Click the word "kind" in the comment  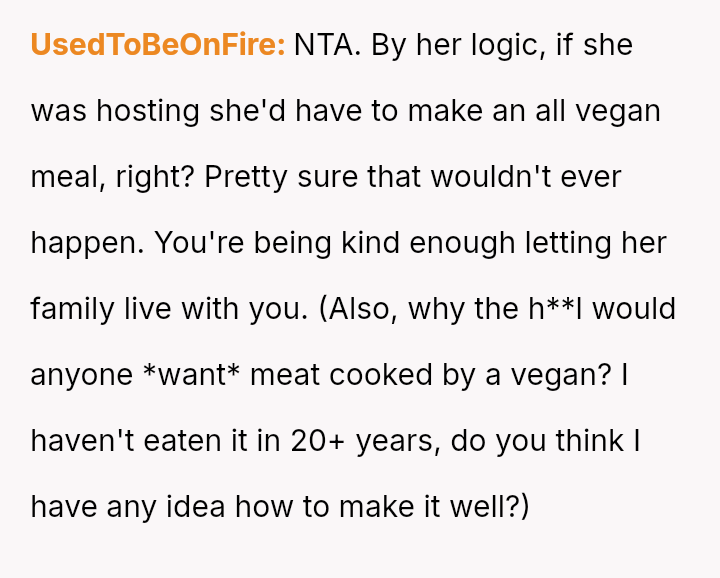[x=387, y=242]
